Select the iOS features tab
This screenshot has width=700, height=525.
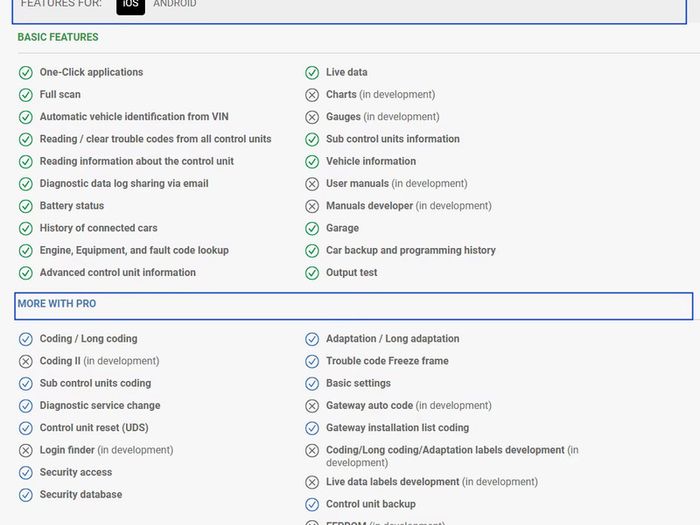pos(130,4)
